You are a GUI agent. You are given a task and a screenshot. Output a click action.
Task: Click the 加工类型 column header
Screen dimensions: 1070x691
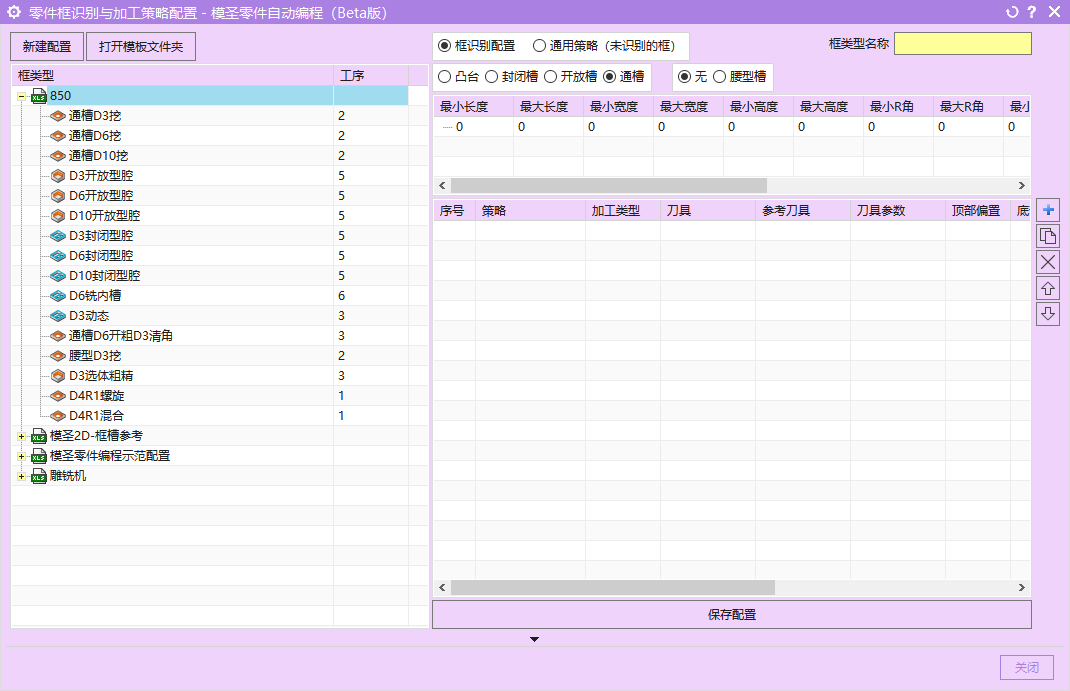(622, 211)
